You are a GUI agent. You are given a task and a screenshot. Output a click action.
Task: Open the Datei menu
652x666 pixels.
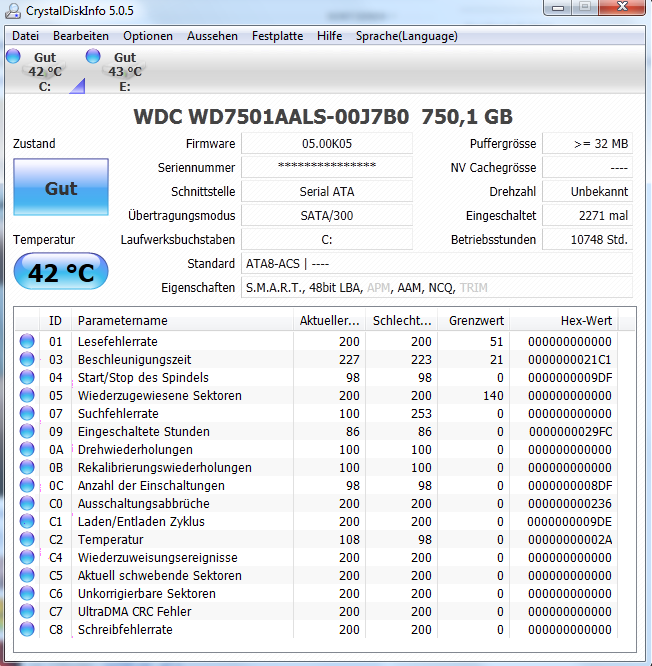(25, 36)
